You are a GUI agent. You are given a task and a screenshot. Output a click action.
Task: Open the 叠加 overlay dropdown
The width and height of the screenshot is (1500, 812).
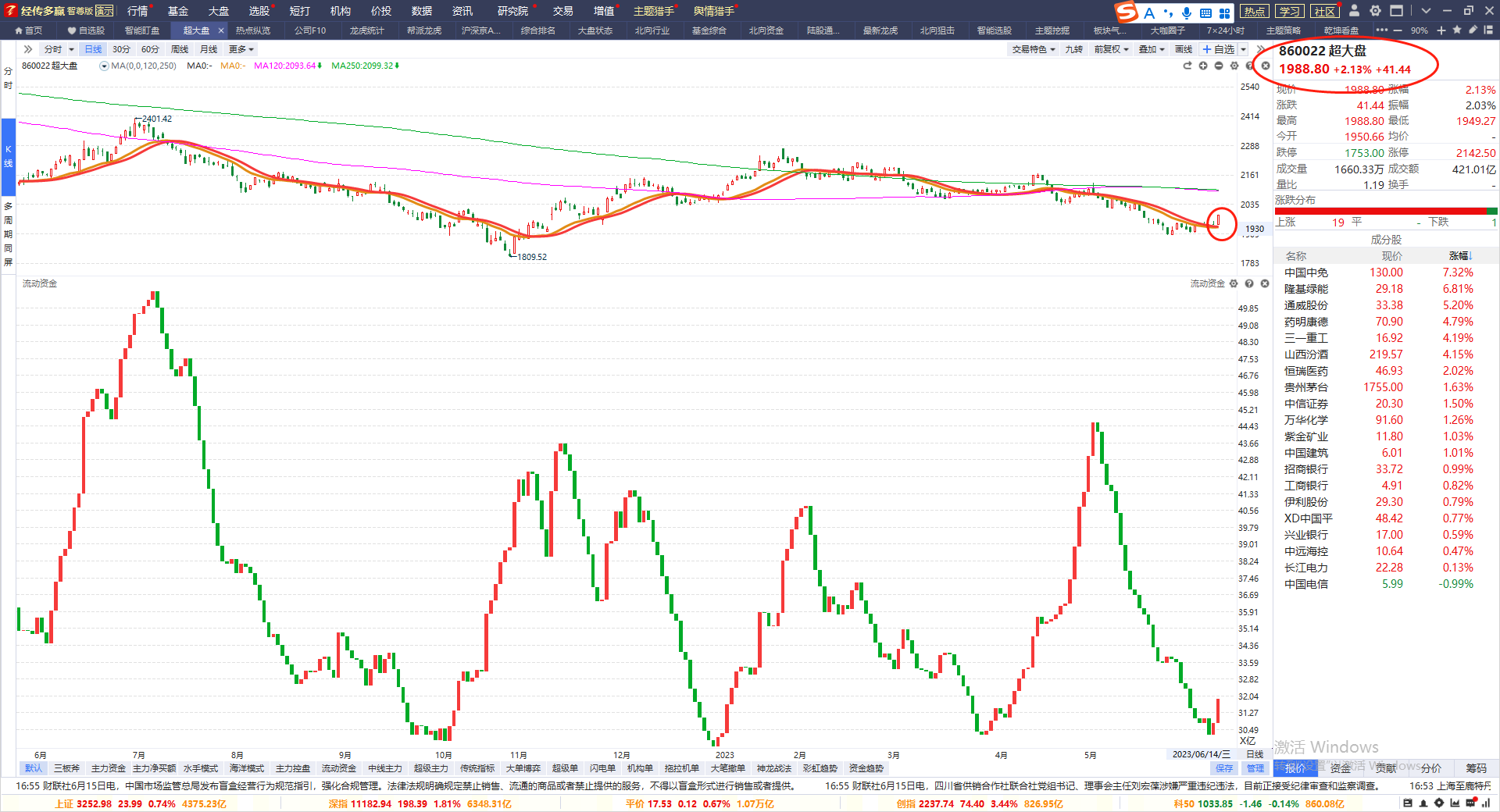(x=1152, y=49)
